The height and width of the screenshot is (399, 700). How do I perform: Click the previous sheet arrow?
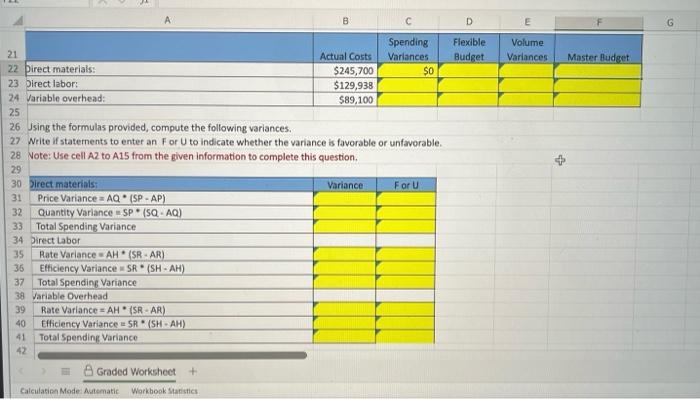tap(21, 371)
